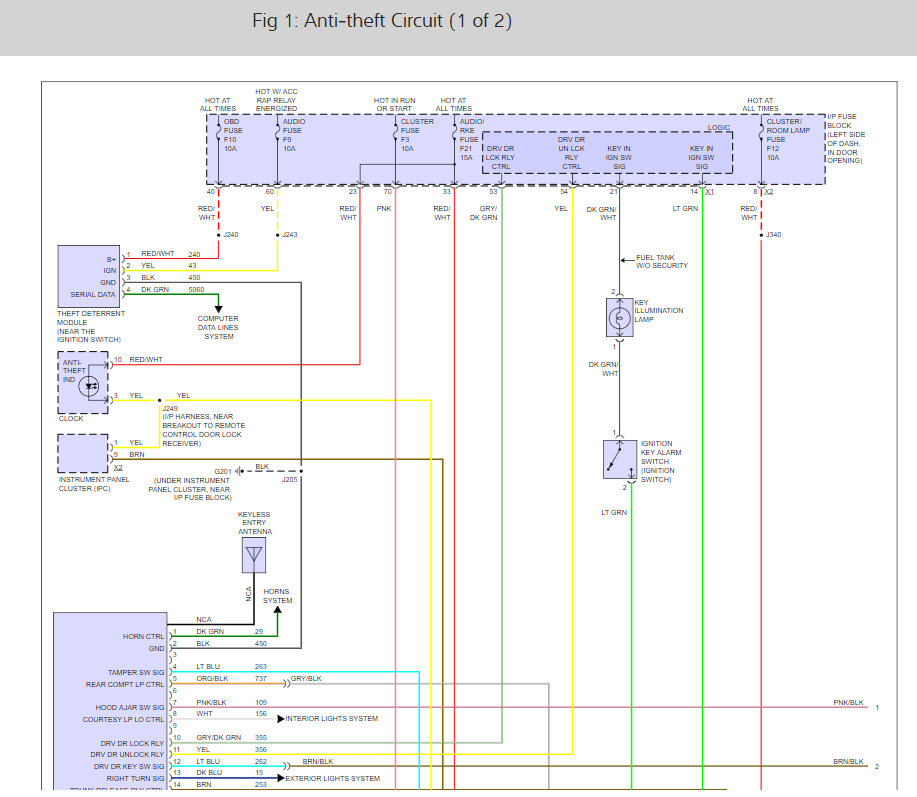Click the J243 splice dot
Image resolution: width=917 pixels, height=797 pixels.
(x=278, y=235)
